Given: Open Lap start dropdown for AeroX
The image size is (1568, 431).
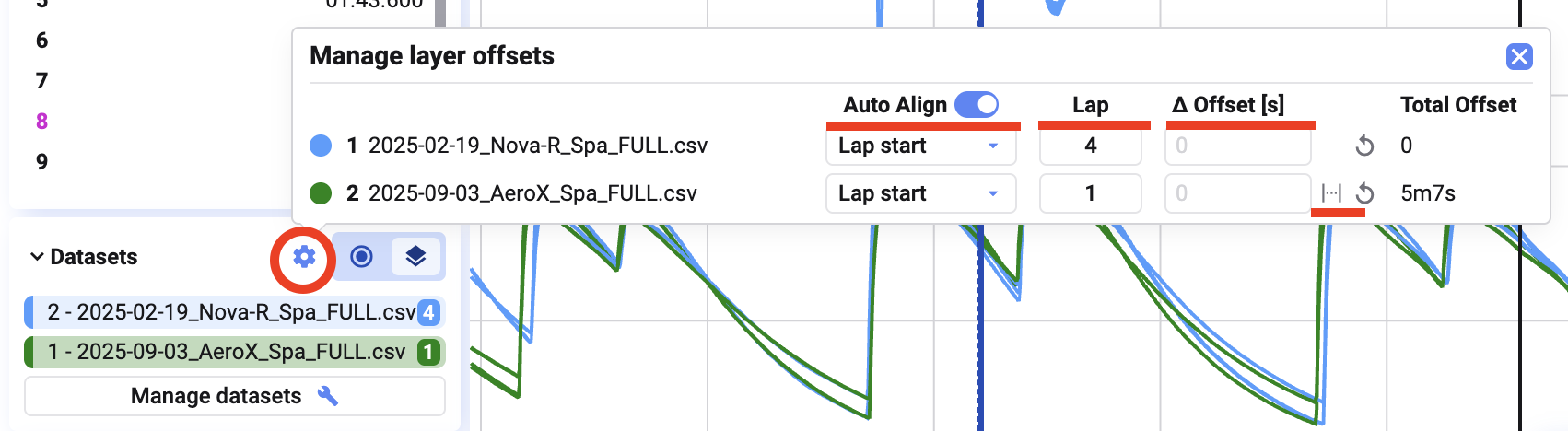Looking at the screenshot, I should tap(920, 193).
